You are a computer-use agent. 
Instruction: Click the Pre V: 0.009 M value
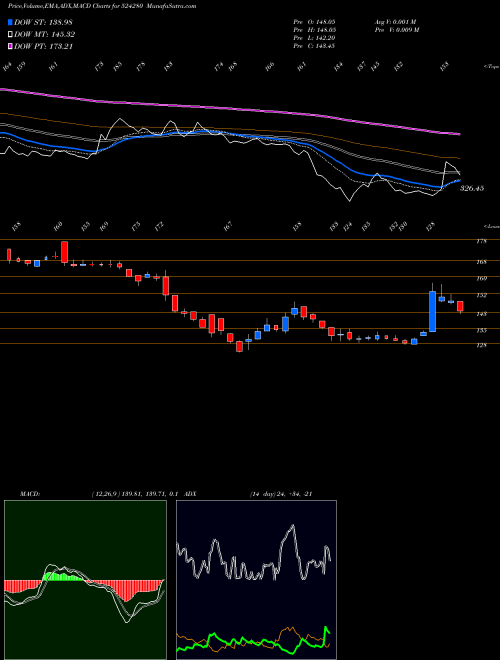[396, 30]
